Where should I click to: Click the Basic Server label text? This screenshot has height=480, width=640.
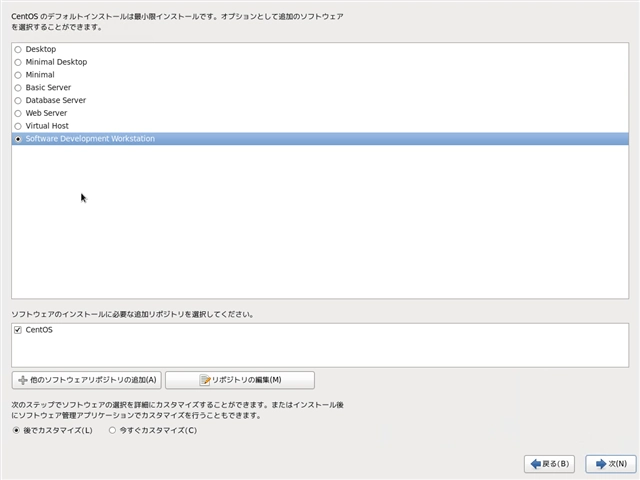(48, 87)
